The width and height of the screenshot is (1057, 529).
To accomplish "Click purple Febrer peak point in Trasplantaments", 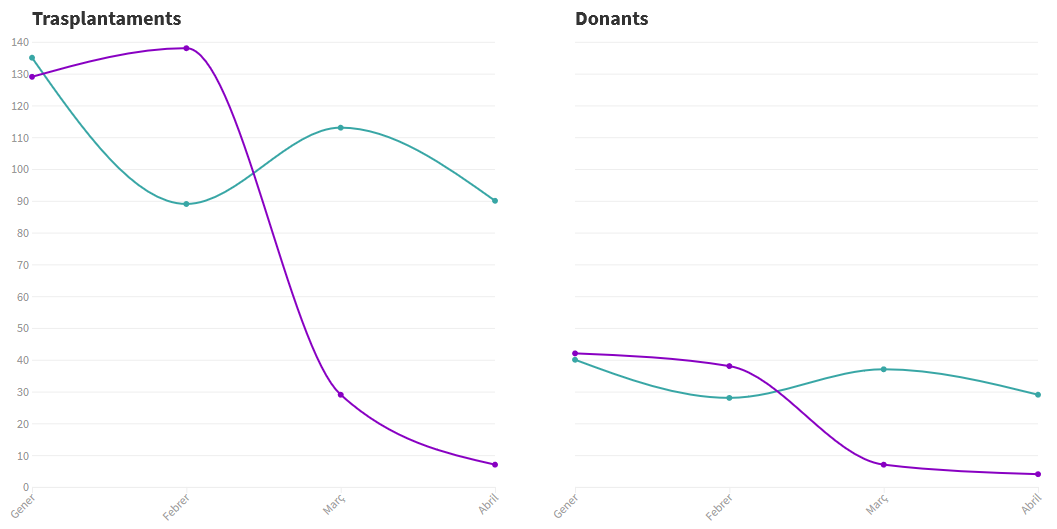I will click(x=186, y=48).
